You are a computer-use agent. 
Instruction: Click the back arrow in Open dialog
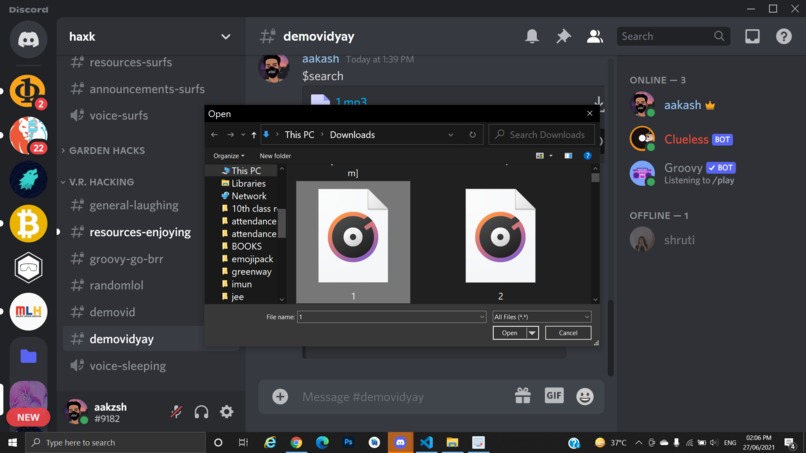point(214,135)
